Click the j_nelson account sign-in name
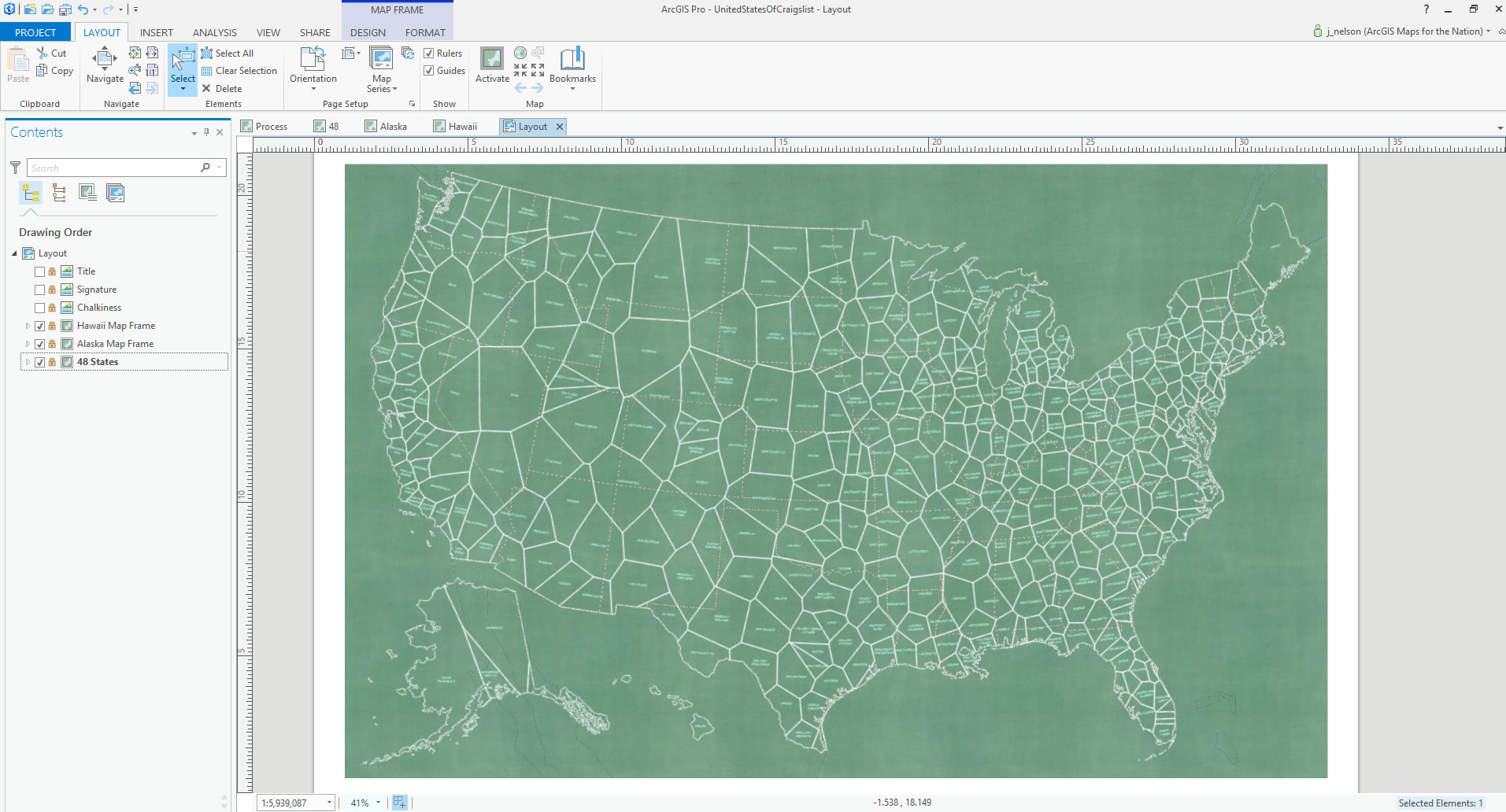The height and width of the screenshot is (812, 1506). (x=1404, y=31)
